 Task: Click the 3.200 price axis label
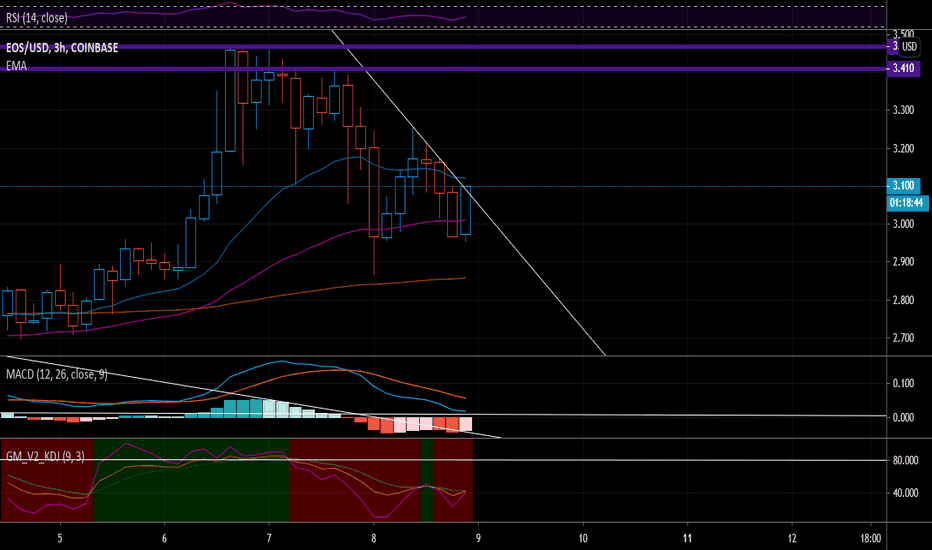coord(903,149)
